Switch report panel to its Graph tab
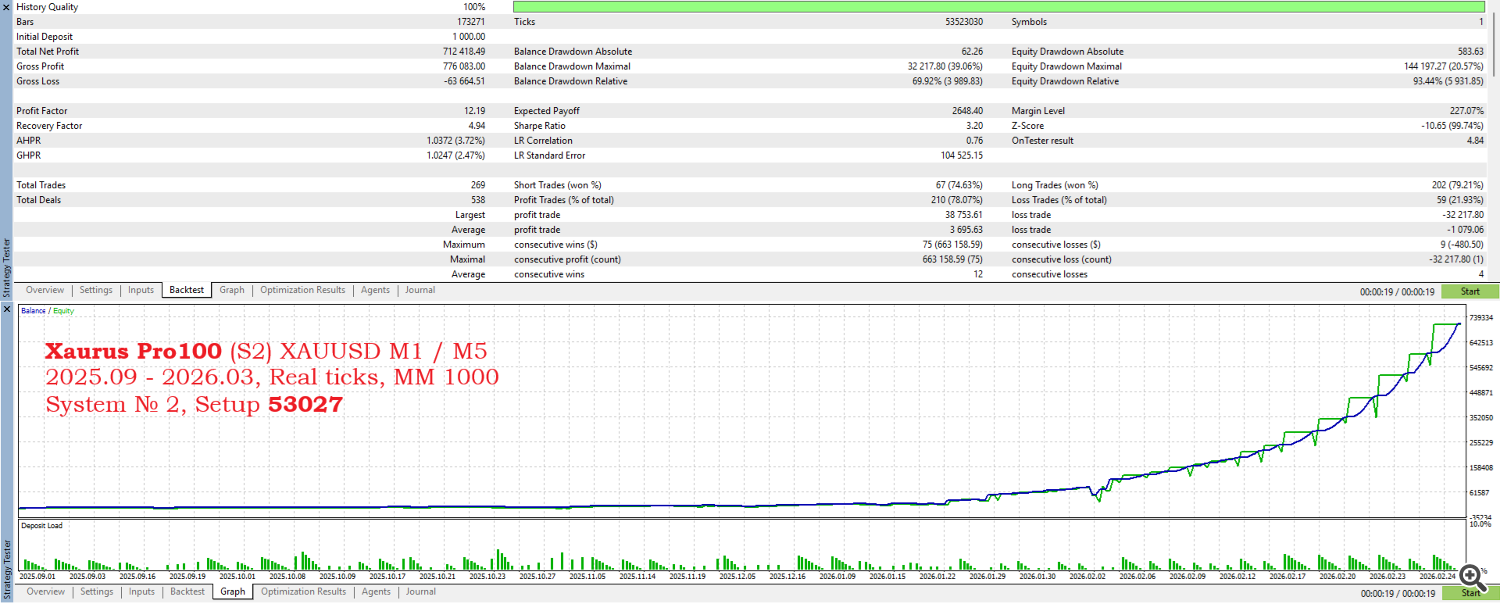The image size is (1500, 604). coord(232,290)
